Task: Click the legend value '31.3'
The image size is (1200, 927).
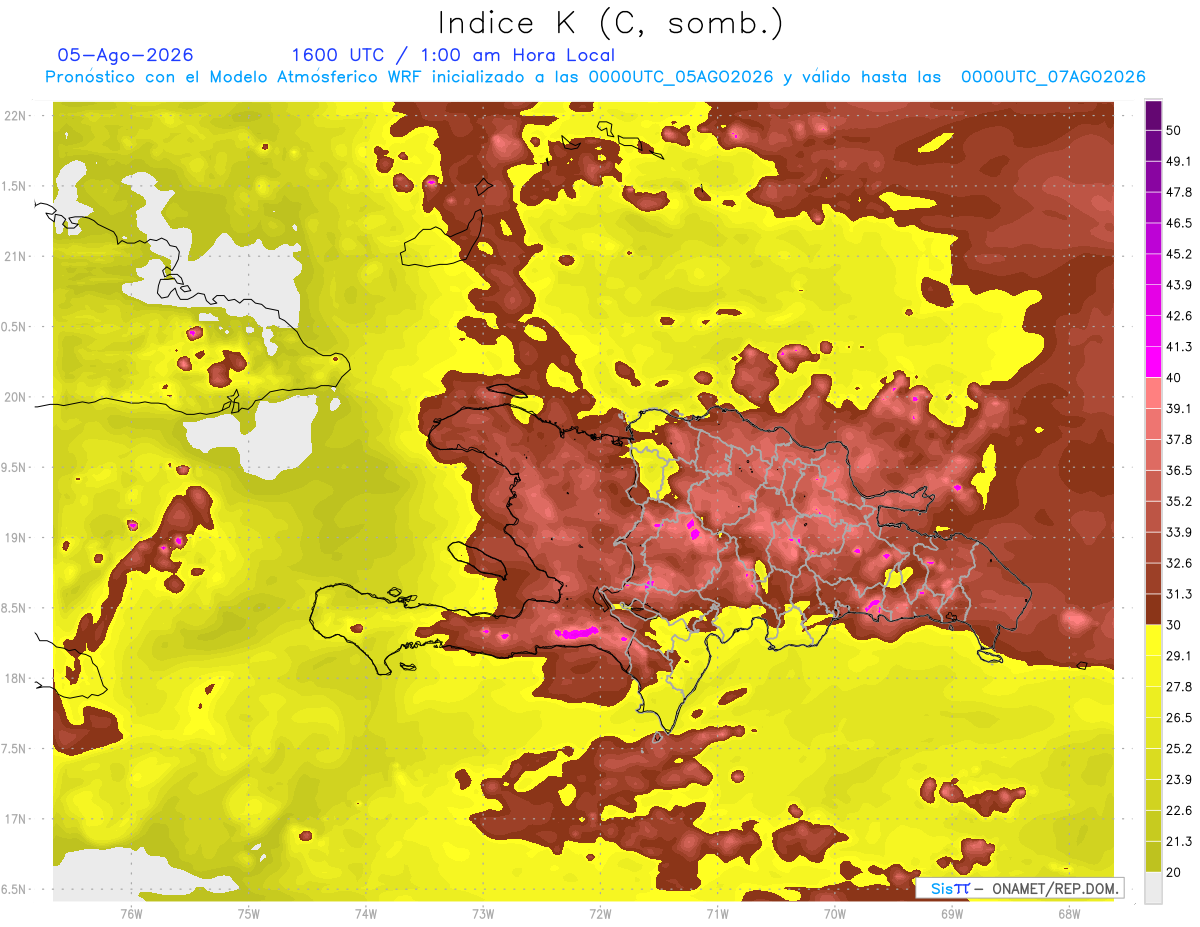Action: coord(1179,594)
